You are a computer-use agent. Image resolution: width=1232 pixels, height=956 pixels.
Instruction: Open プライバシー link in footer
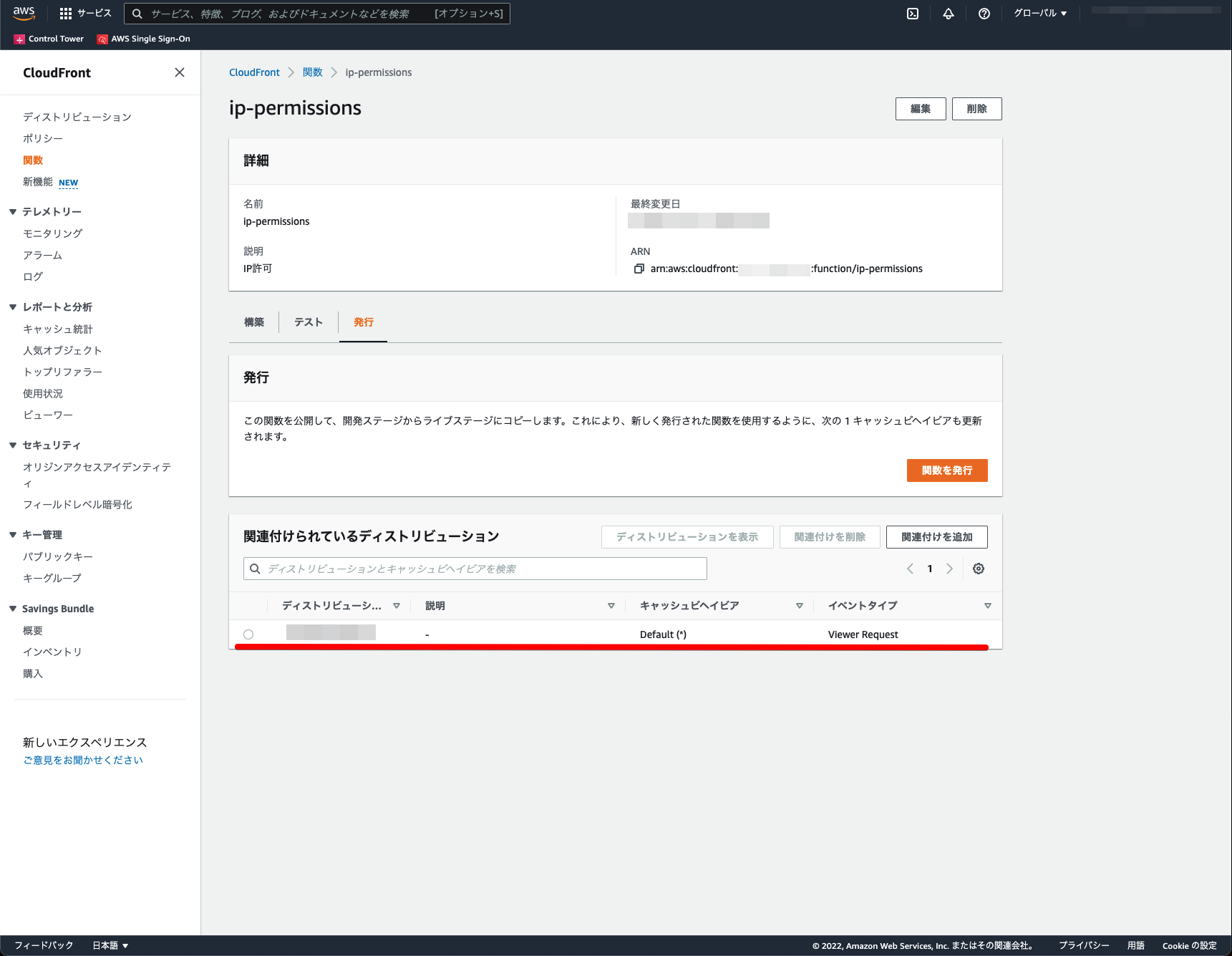pos(1084,945)
